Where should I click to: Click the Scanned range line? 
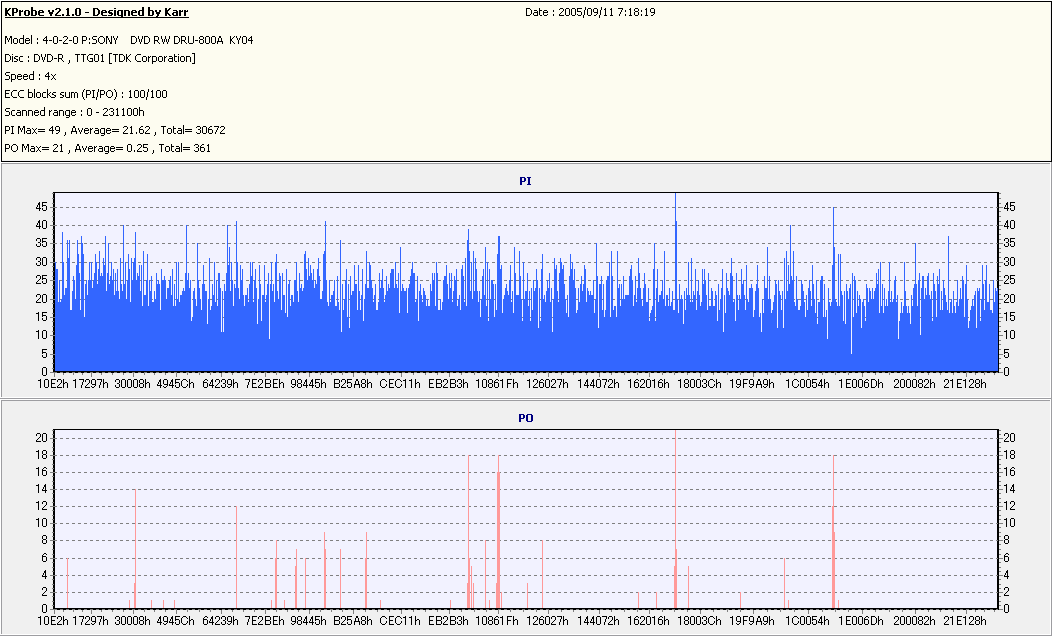[74, 112]
